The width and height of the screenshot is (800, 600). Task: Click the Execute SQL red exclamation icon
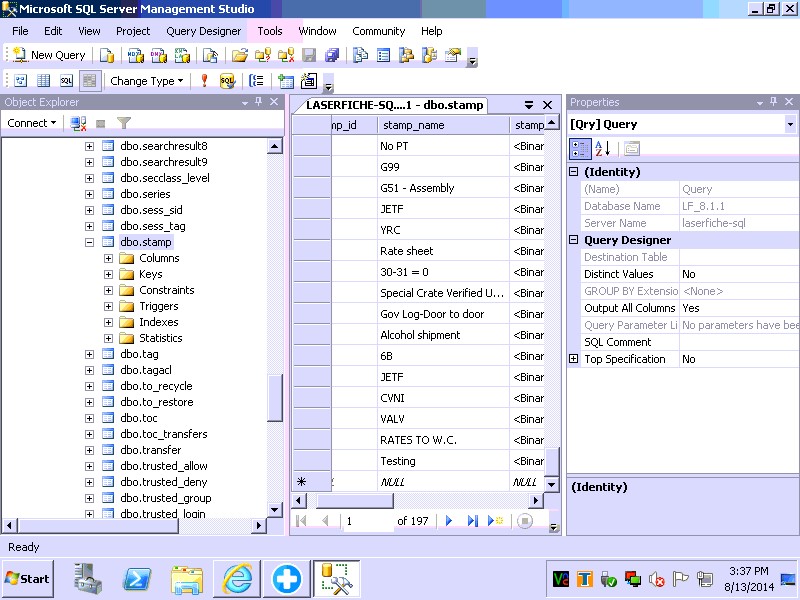[x=205, y=81]
